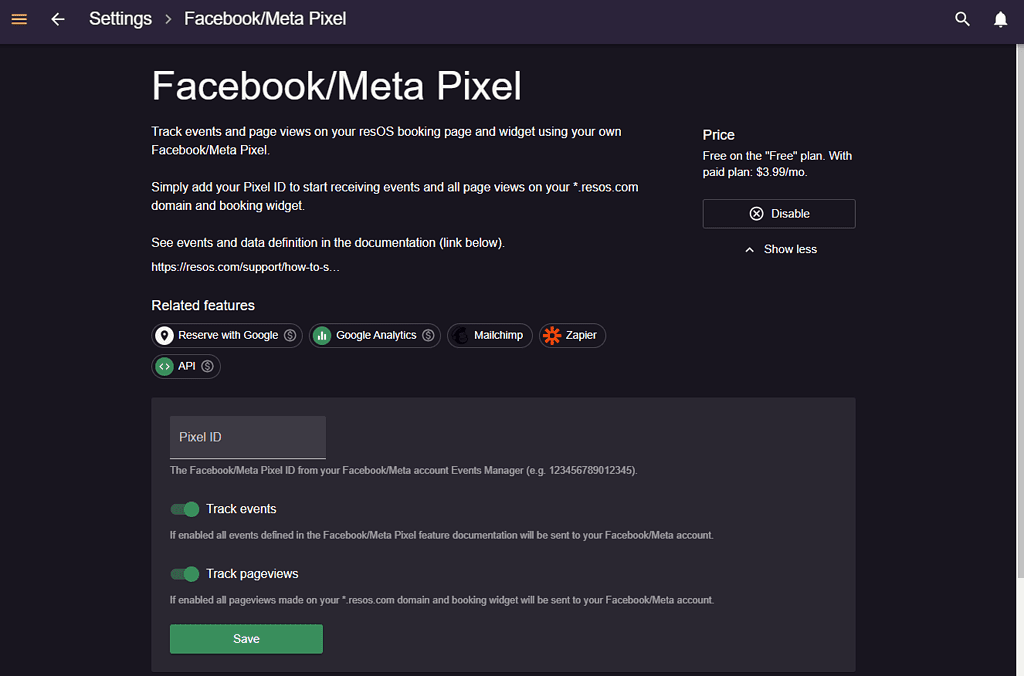The image size is (1024, 676).
Task: Click the circled X icon in Disable button
Action: (x=756, y=214)
